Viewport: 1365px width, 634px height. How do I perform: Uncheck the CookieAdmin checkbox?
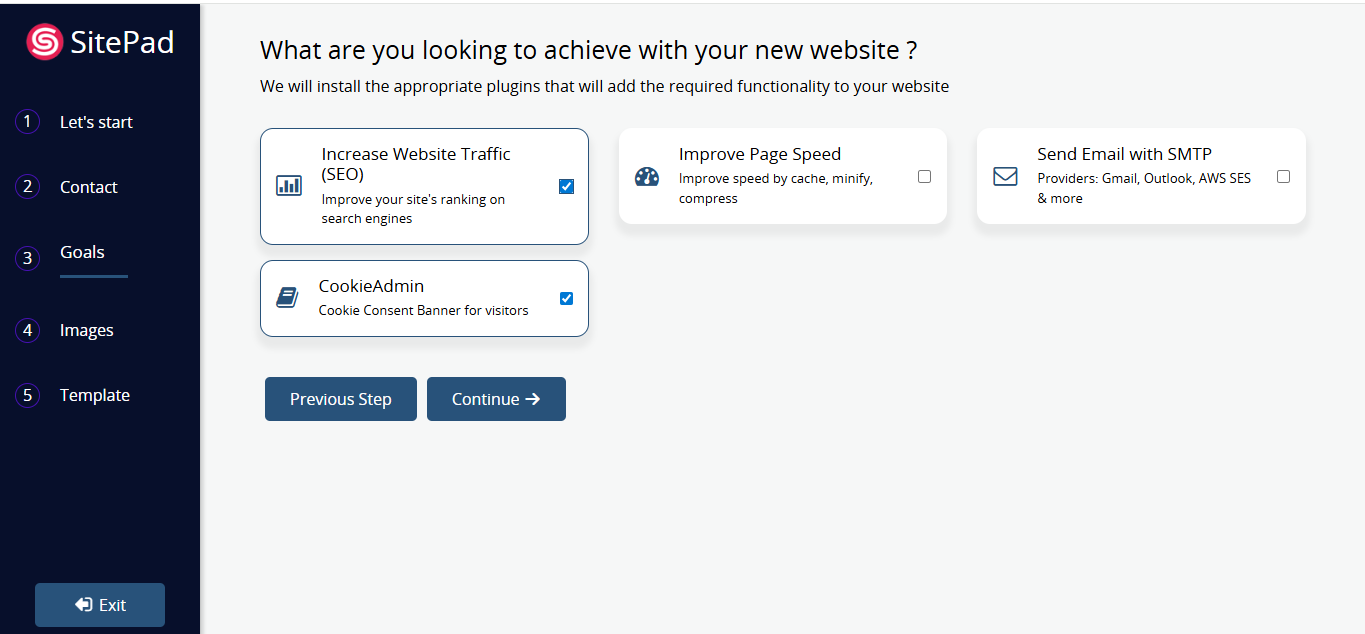pyautogui.click(x=567, y=298)
